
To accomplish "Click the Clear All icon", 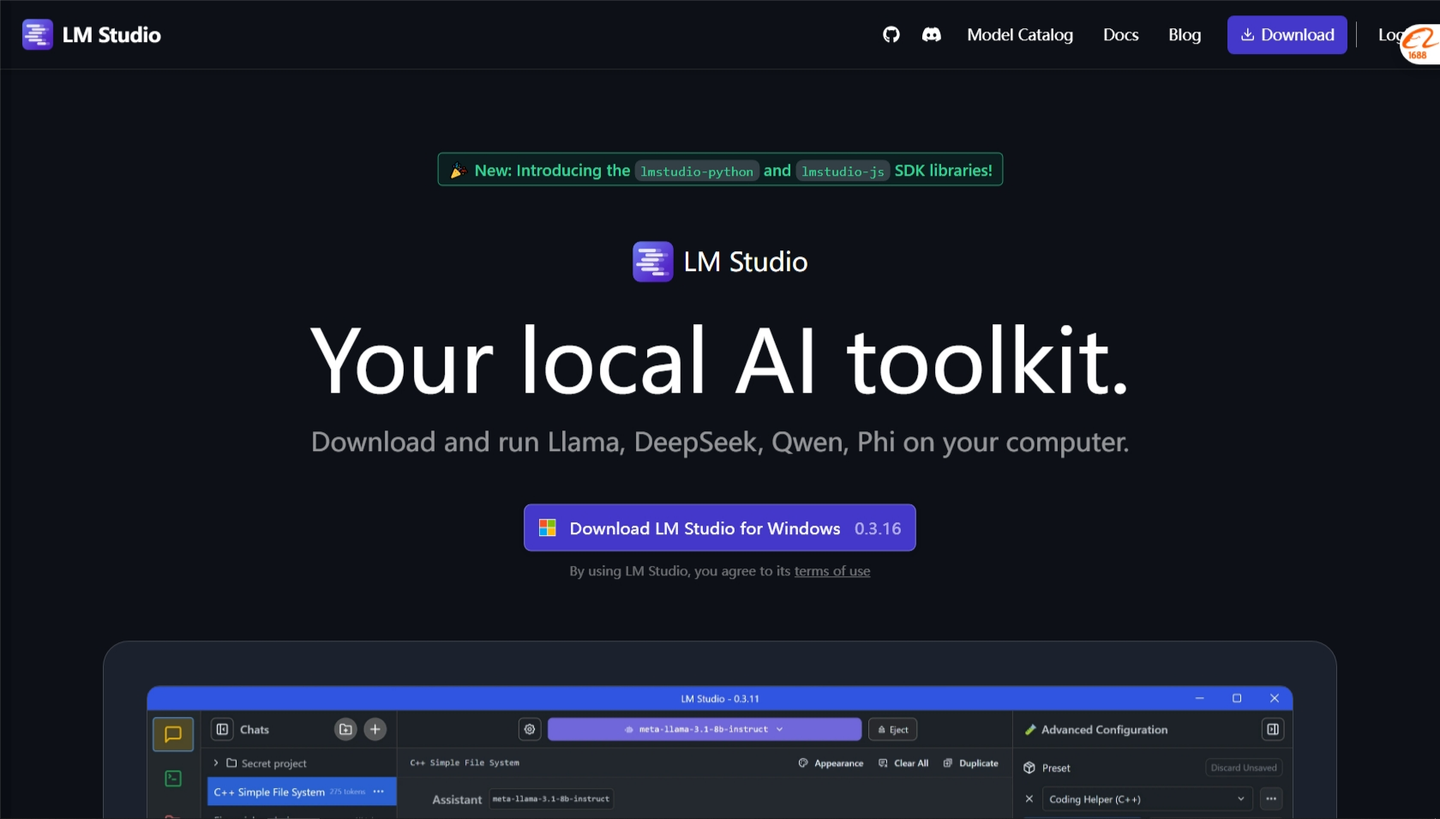I will [903, 762].
